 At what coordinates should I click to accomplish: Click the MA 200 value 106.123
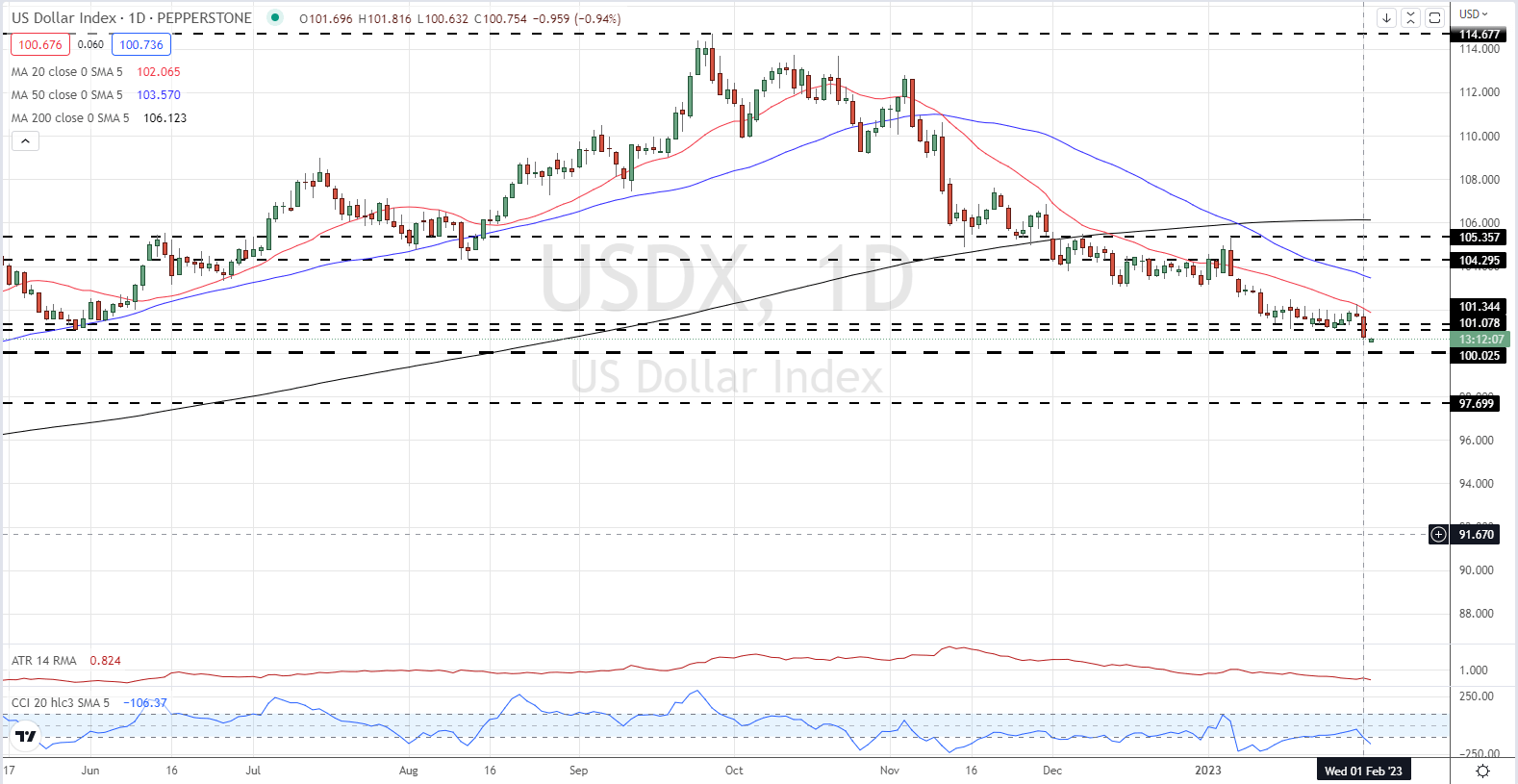click(x=165, y=117)
